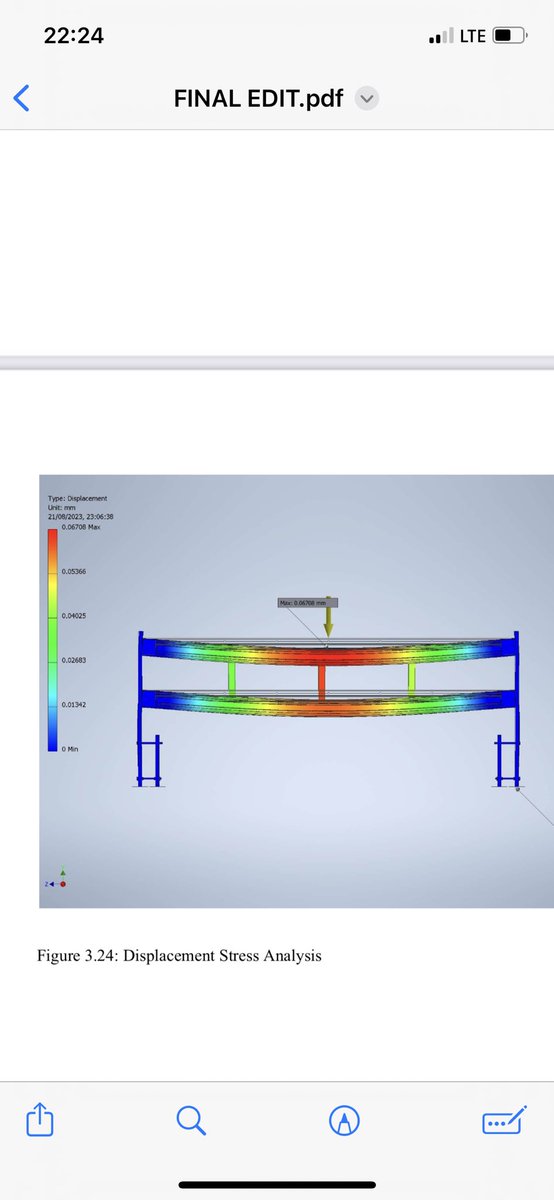Image resolution: width=554 pixels, height=1200 pixels.
Task: Tap the 'Max: 0.06708 mm' probe label
Action: pyautogui.click(x=308, y=603)
